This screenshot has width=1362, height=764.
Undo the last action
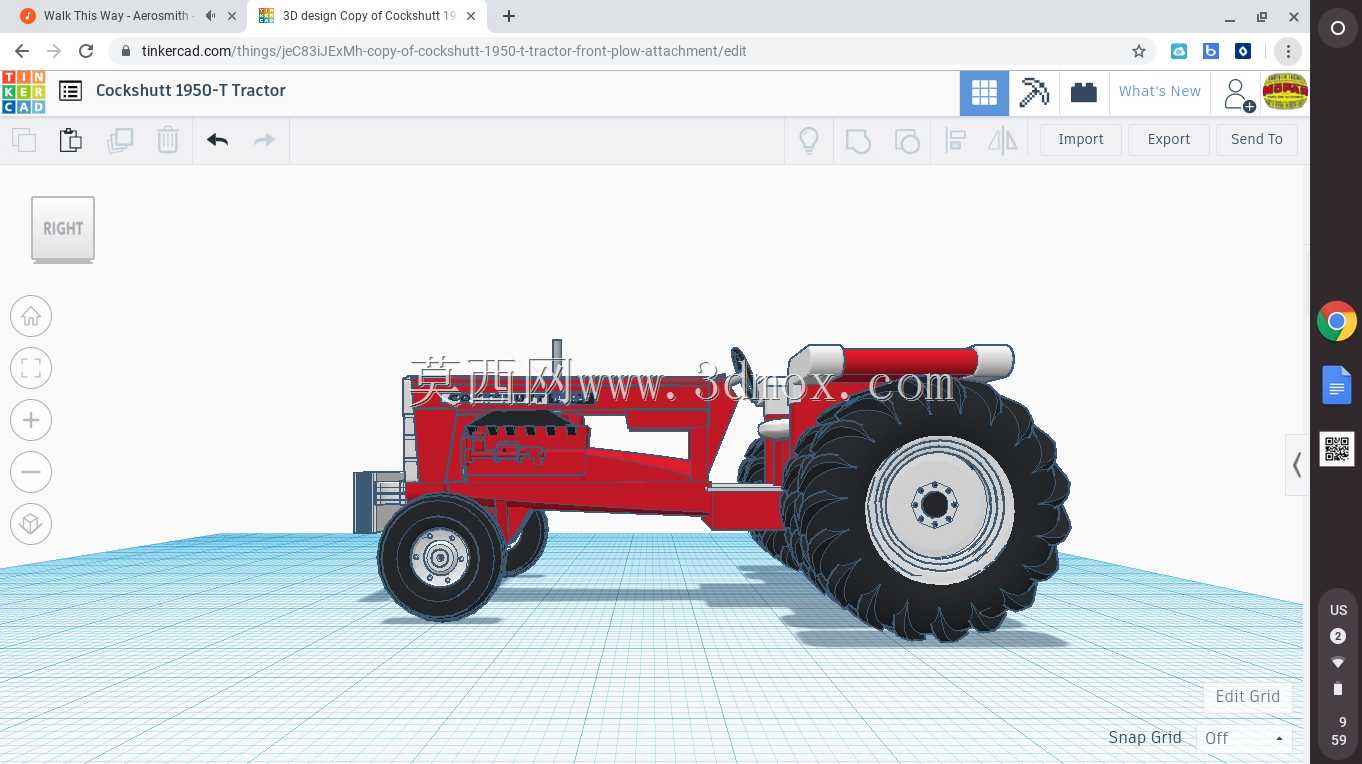217,140
